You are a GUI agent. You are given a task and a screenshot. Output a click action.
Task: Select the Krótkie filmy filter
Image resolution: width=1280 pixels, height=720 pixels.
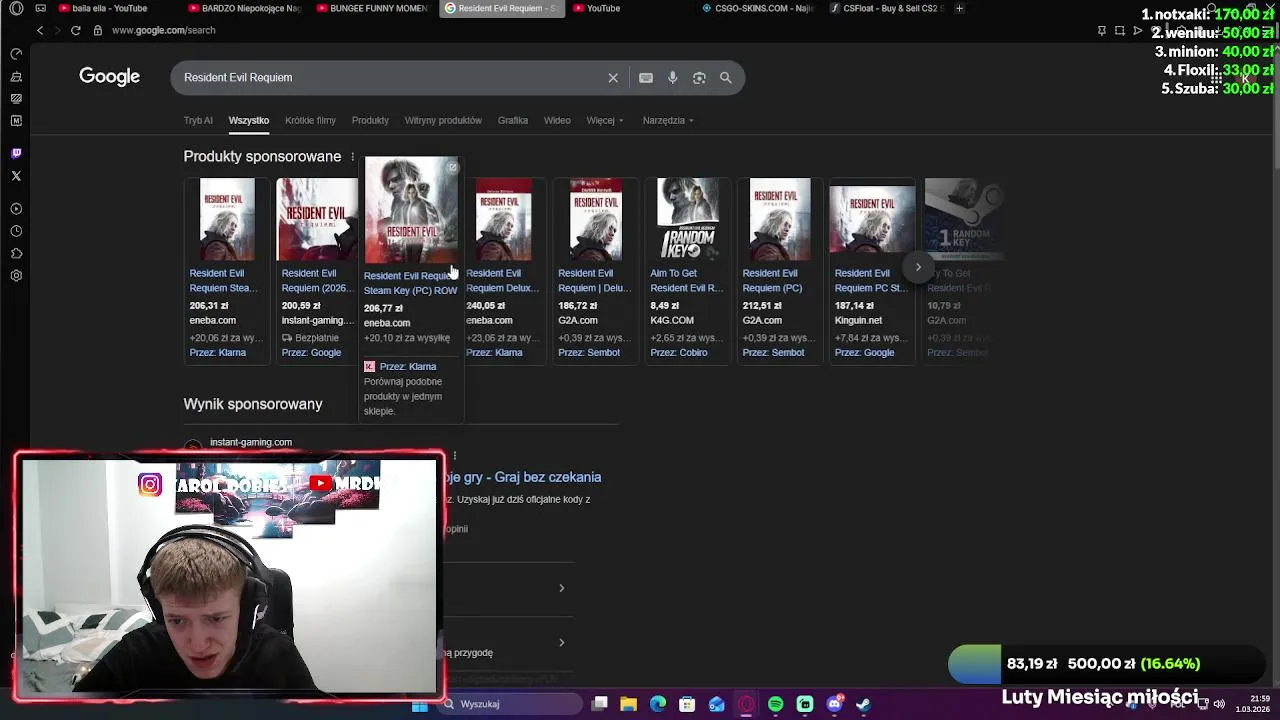310,120
